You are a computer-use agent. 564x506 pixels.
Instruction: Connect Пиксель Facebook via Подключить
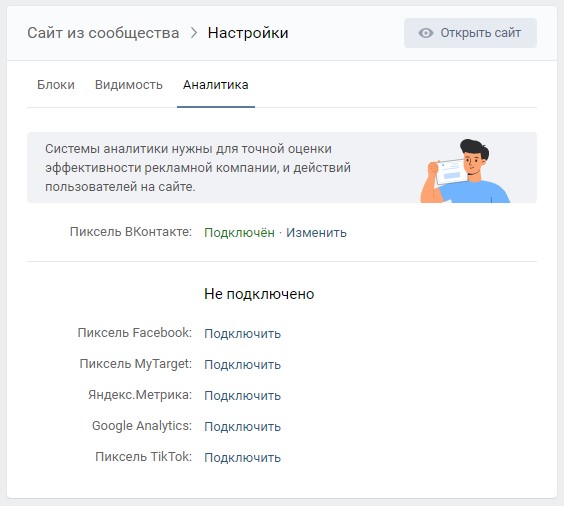[242, 334]
